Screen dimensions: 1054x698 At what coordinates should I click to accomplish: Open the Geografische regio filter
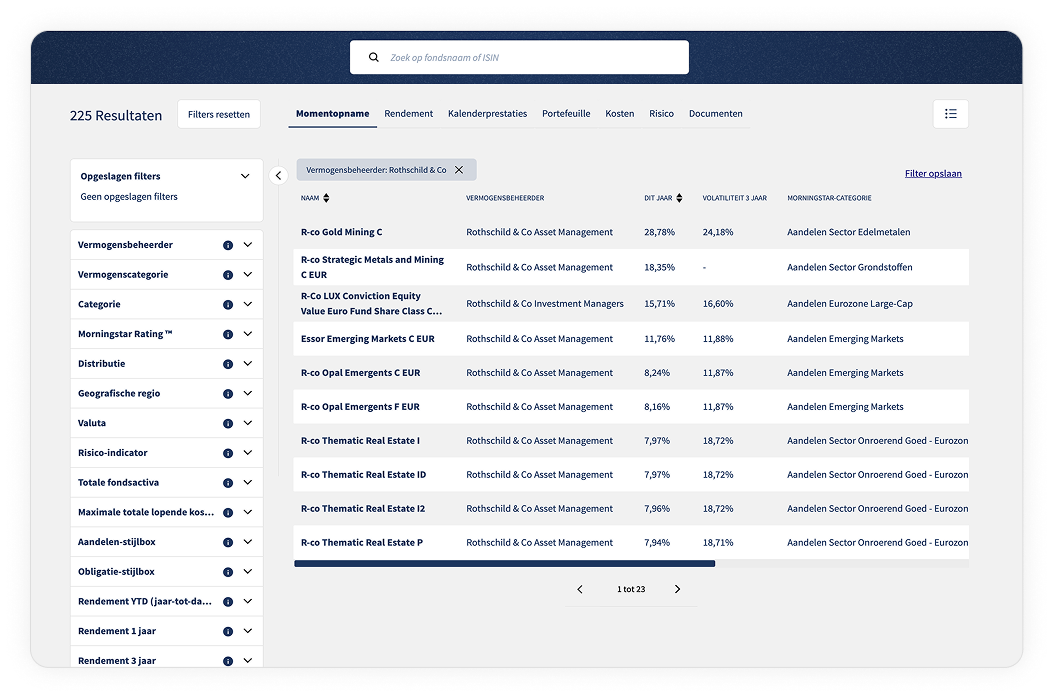click(x=248, y=393)
